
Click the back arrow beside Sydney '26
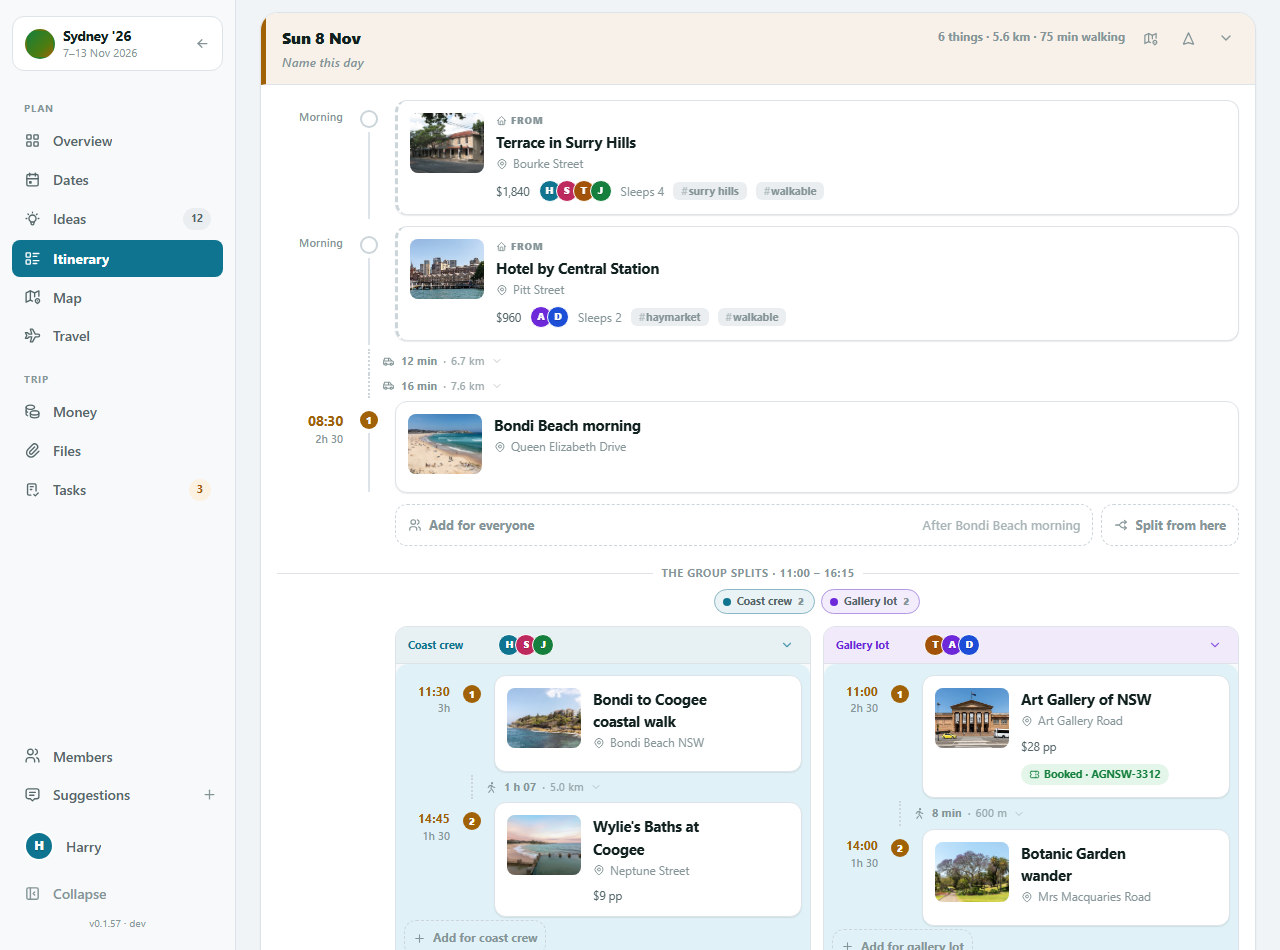202,44
